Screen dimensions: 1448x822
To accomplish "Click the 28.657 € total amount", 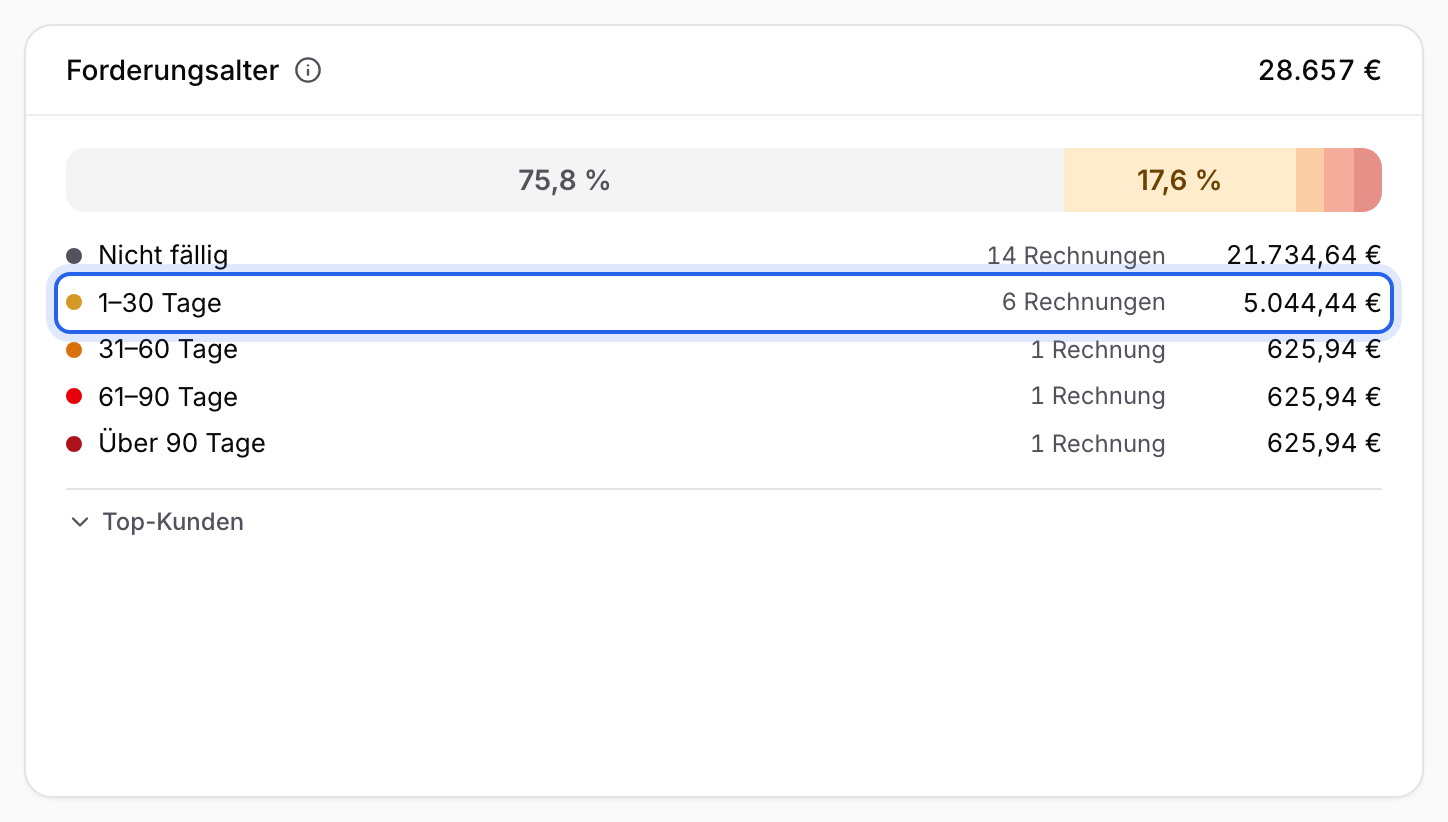I will tap(1320, 71).
